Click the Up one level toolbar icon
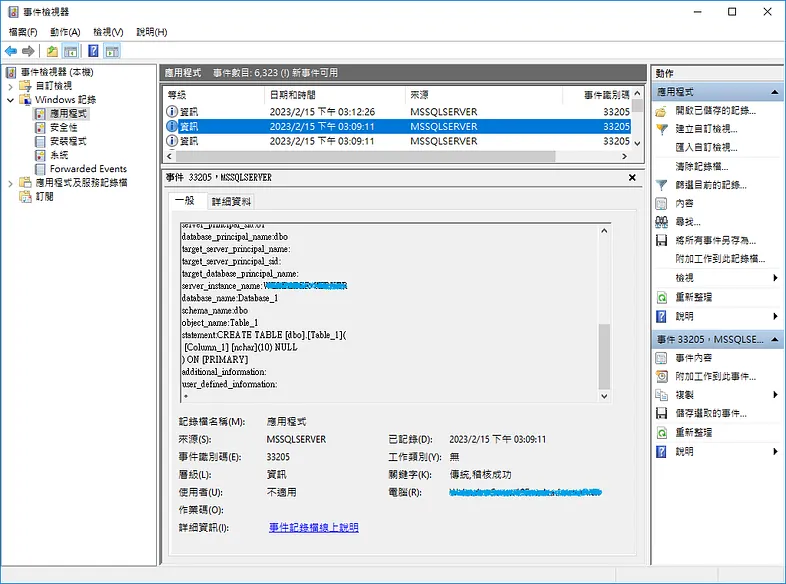 coord(52,51)
